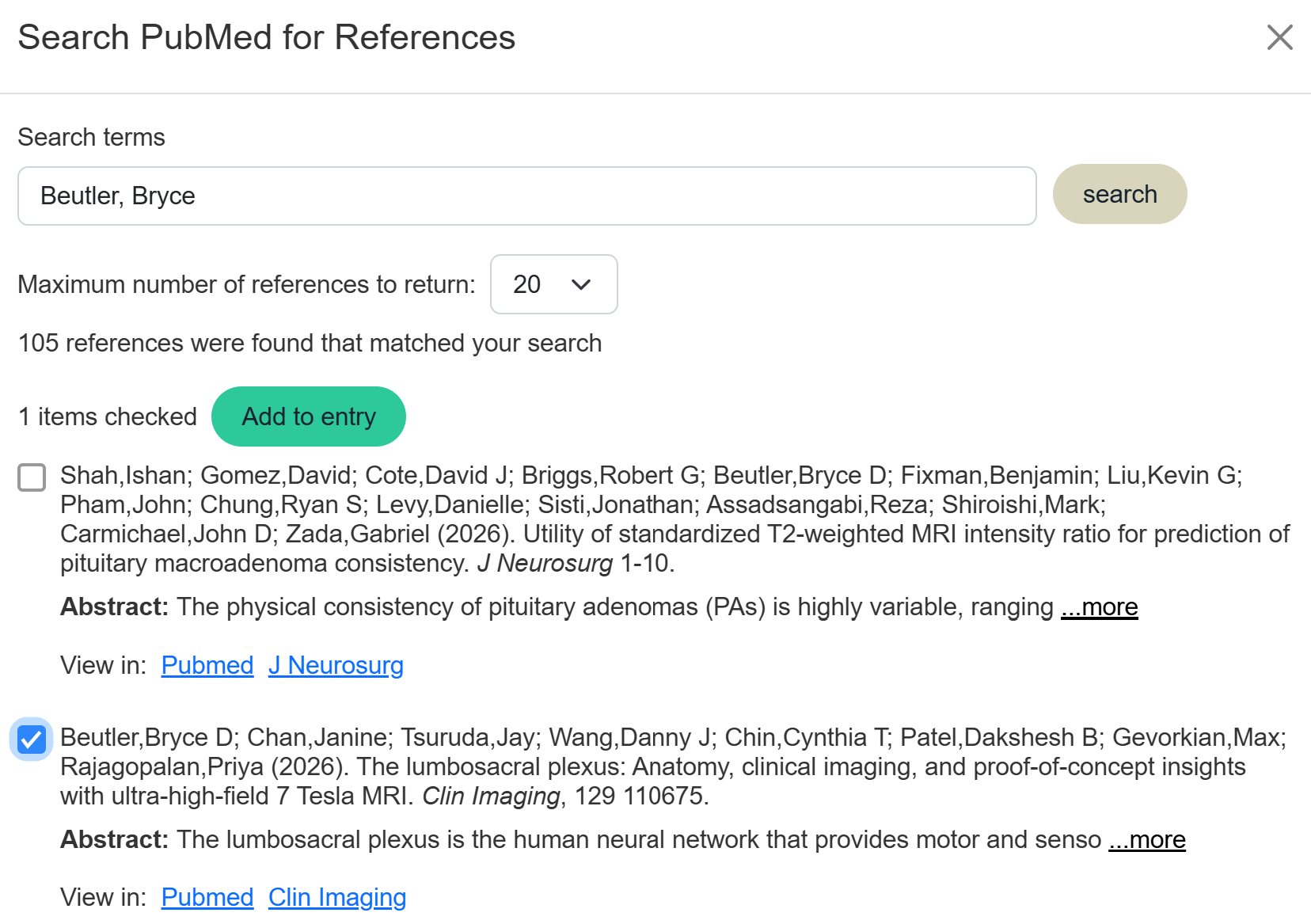This screenshot has width=1311, height=924.
Task: Open the Clin Imaging journal link
Action: tap(337, 898)
